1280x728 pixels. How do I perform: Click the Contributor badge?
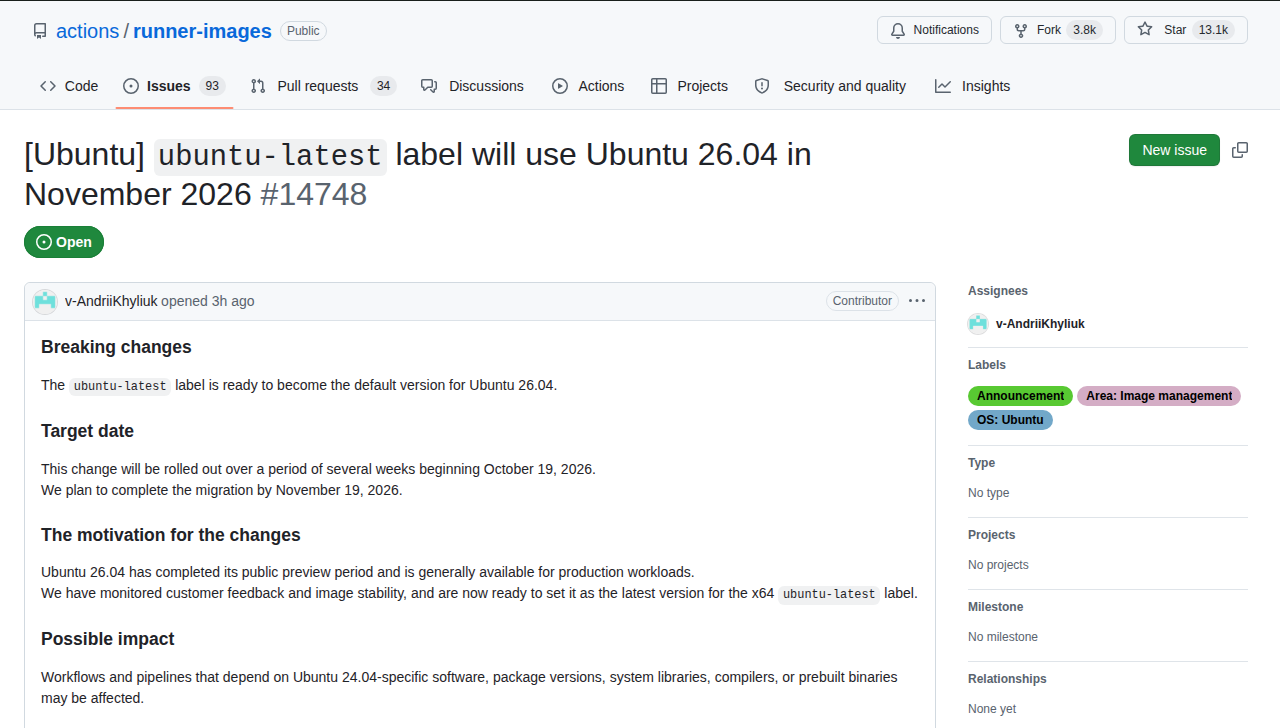[x=862, y=301]
